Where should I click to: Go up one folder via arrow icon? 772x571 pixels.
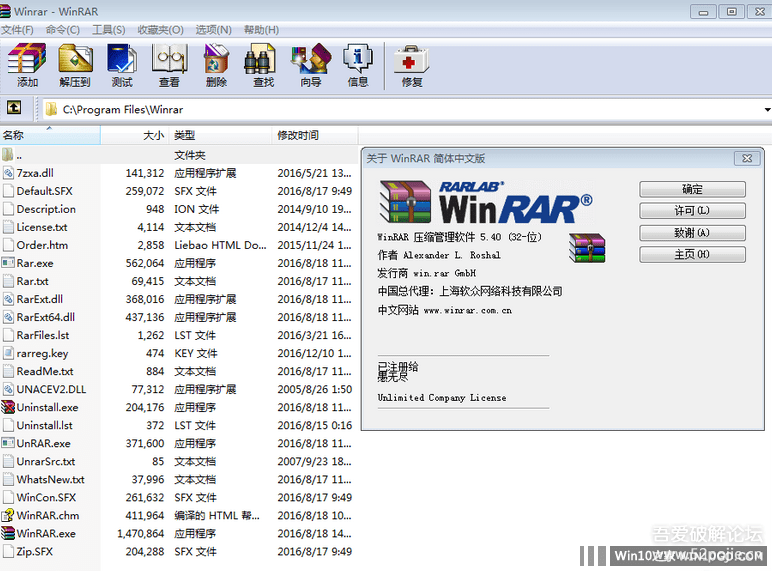pos(14,107)
